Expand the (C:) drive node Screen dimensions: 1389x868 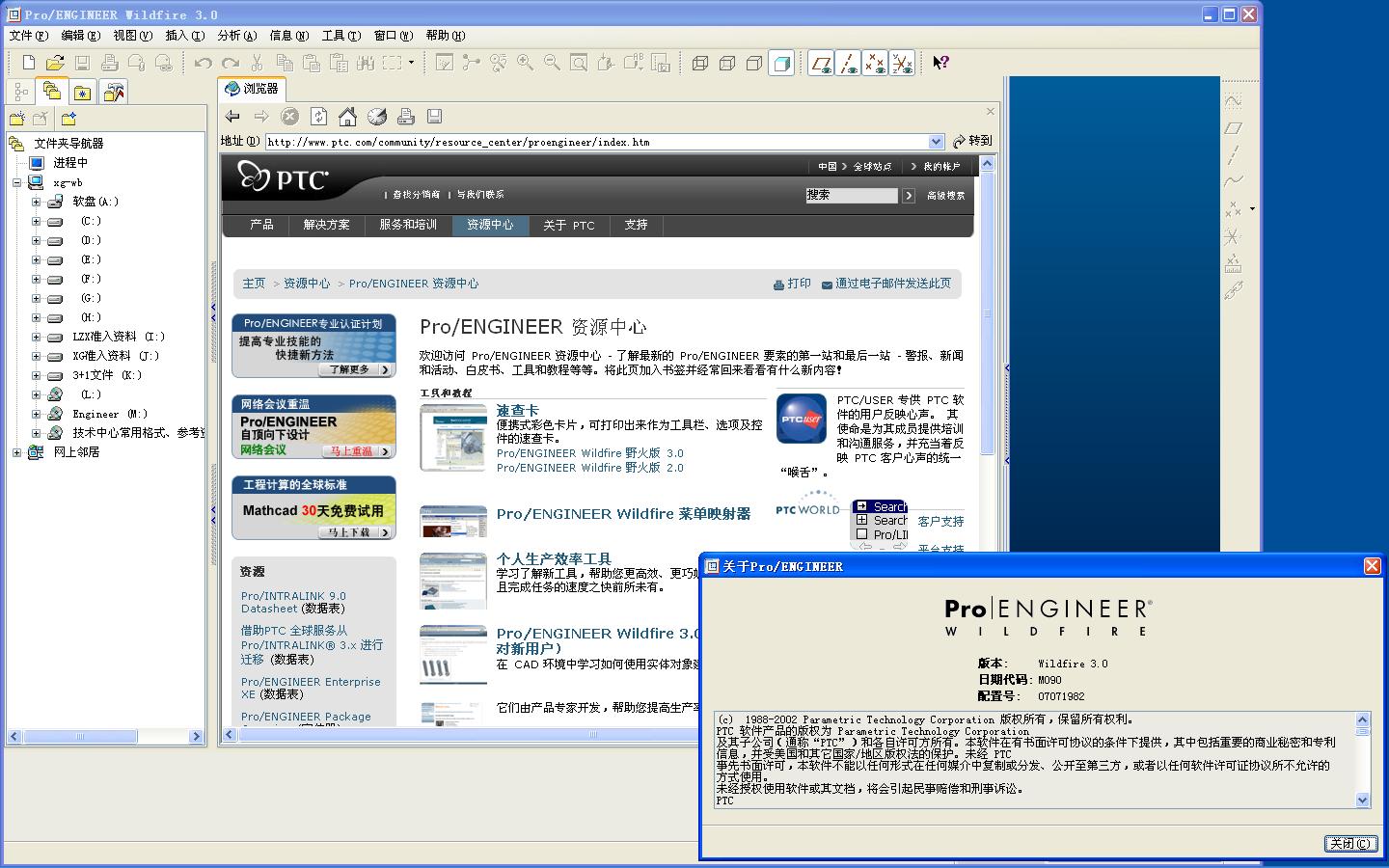pos(36,221)
